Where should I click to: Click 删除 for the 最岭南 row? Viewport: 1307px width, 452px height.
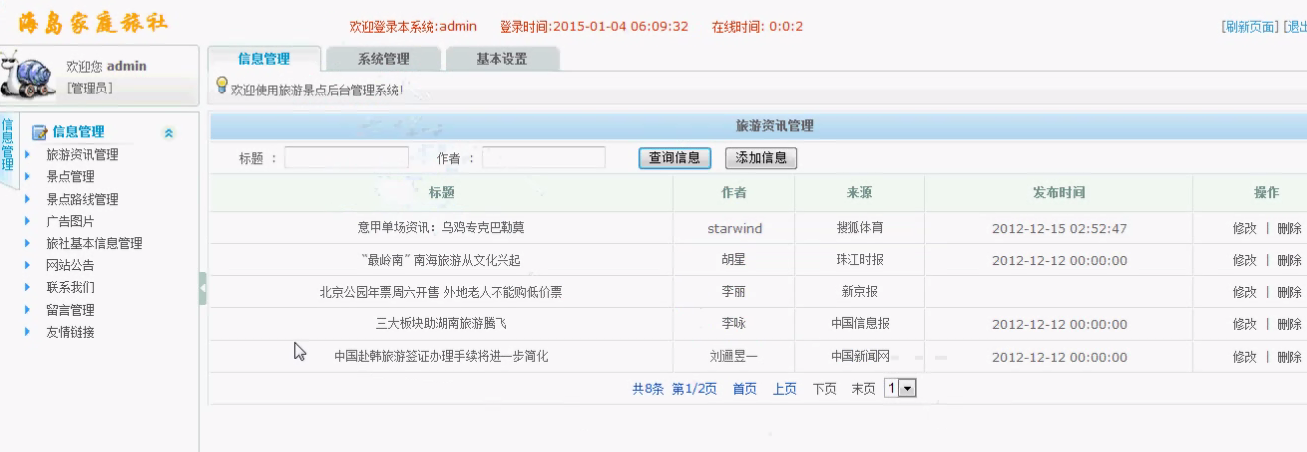(1289, 260)
